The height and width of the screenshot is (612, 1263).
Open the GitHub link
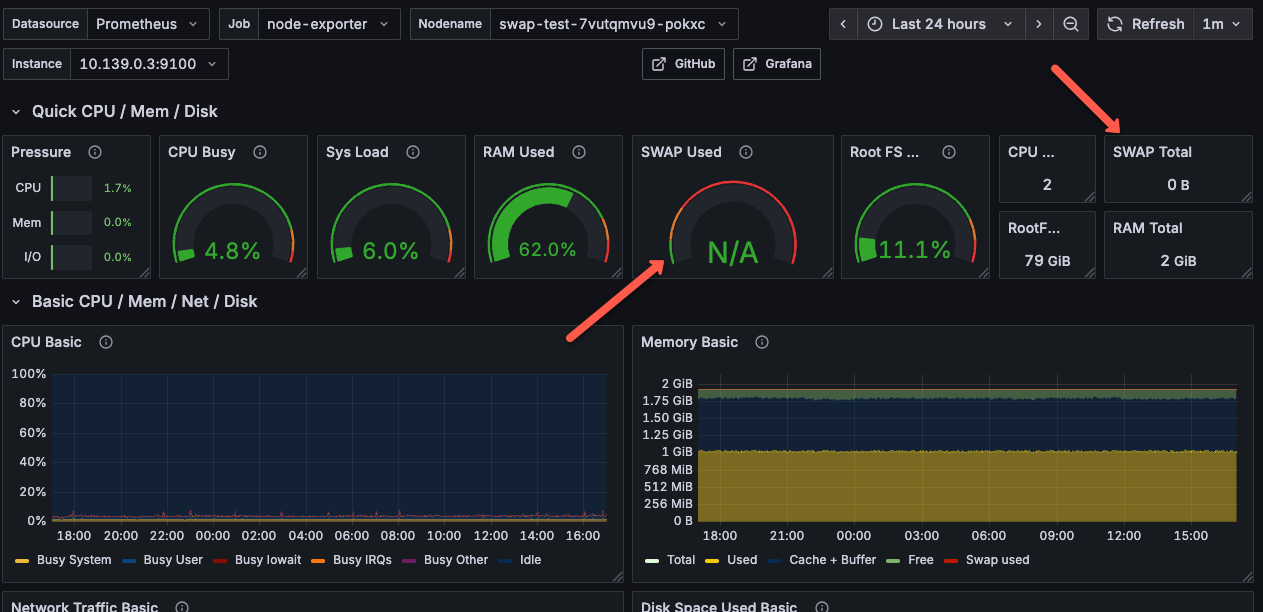684,64
